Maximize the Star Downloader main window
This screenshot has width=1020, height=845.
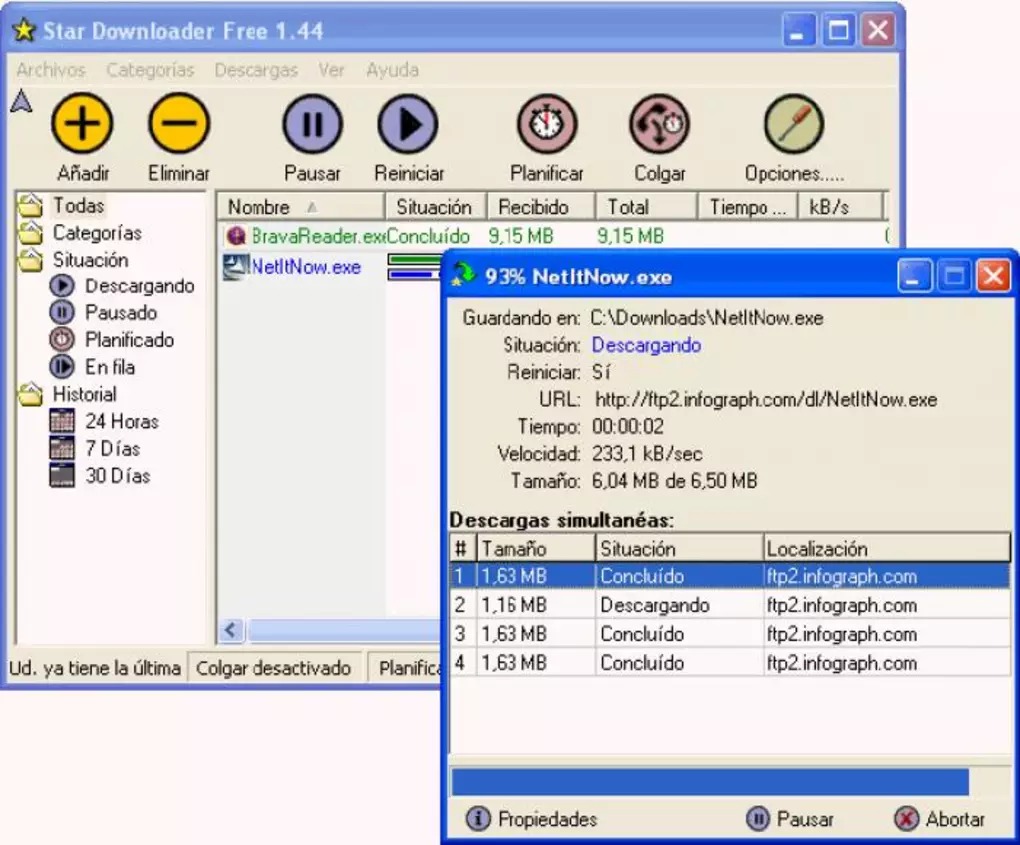pos(839,30)
